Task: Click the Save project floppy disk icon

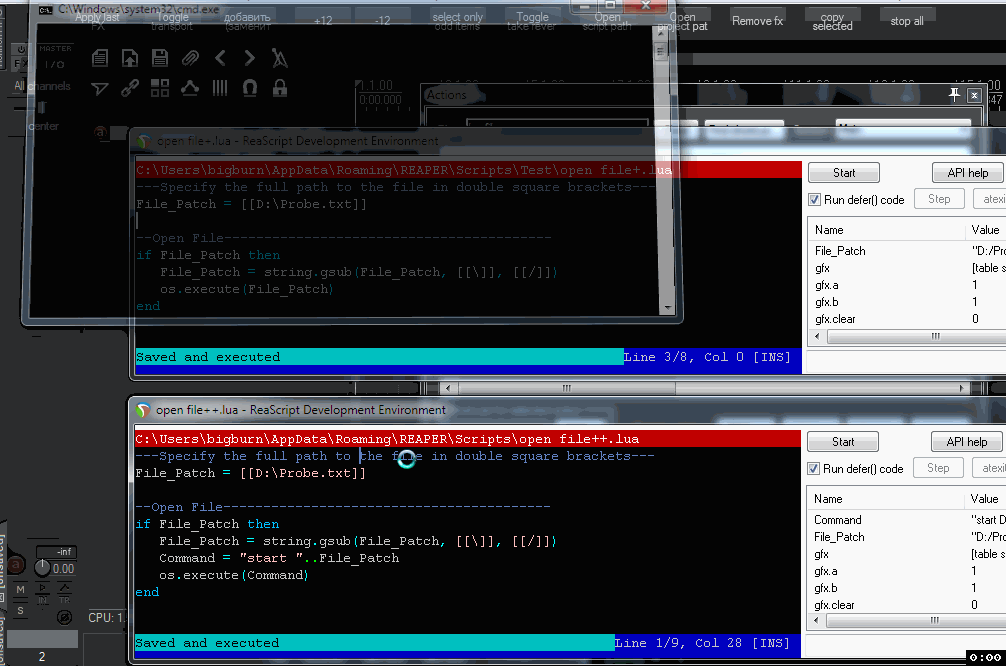Action: pyautogui.click(x=160, y=58)
